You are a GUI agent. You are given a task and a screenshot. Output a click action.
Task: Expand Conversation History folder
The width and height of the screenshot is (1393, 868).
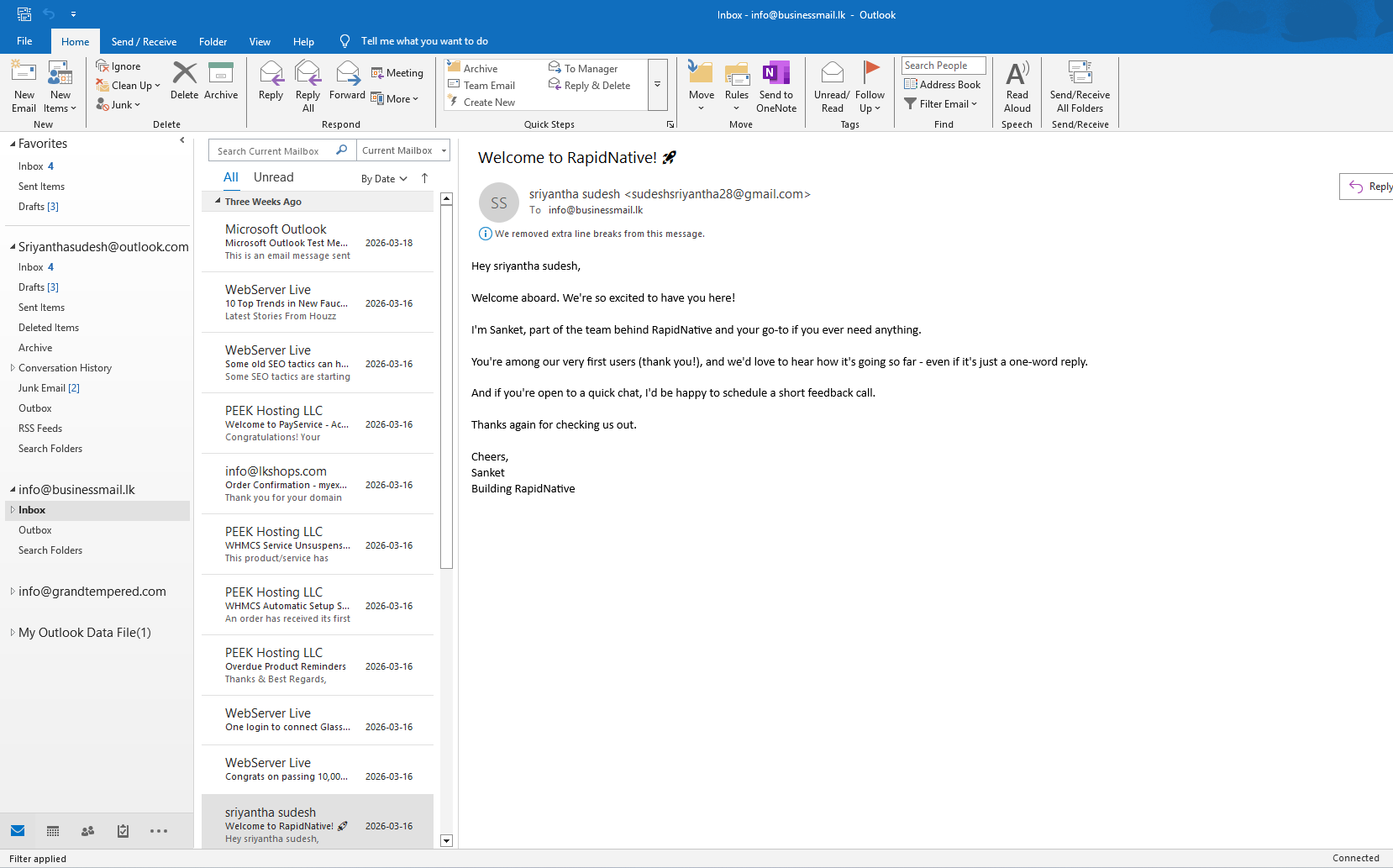pyautogui.click(x=13, y=368)
